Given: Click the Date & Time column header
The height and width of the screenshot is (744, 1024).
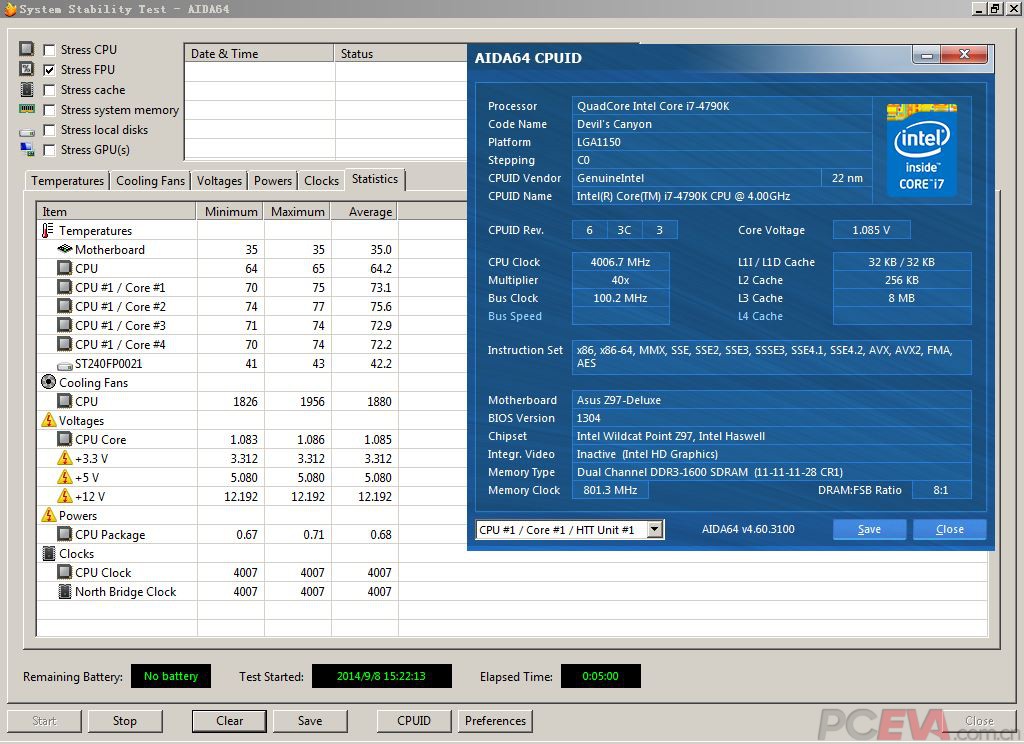Looking at the screenshot, I should pyautogui.click(x=259, y=54).
